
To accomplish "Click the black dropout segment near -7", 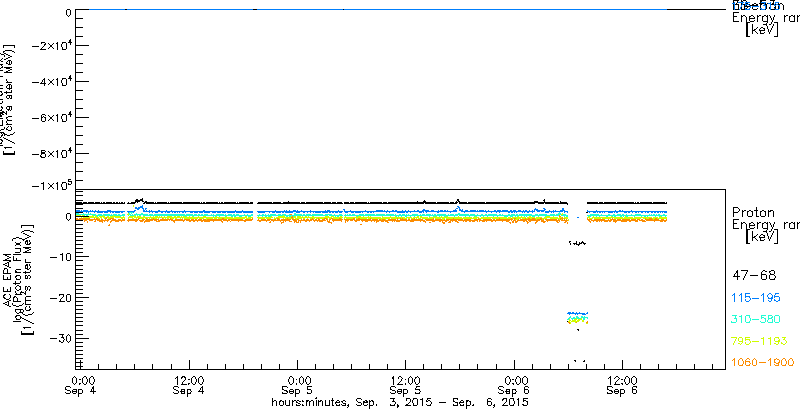I will (578, 243).
